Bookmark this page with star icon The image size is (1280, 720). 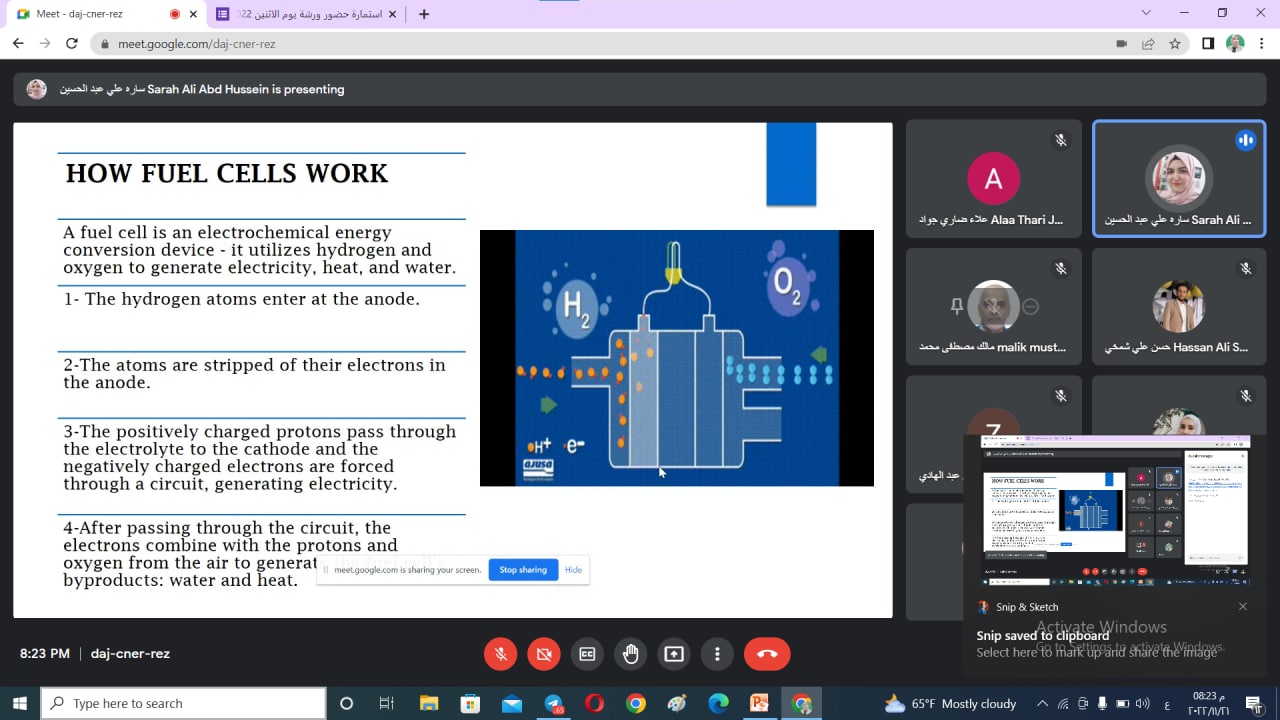coord(1175,44)
